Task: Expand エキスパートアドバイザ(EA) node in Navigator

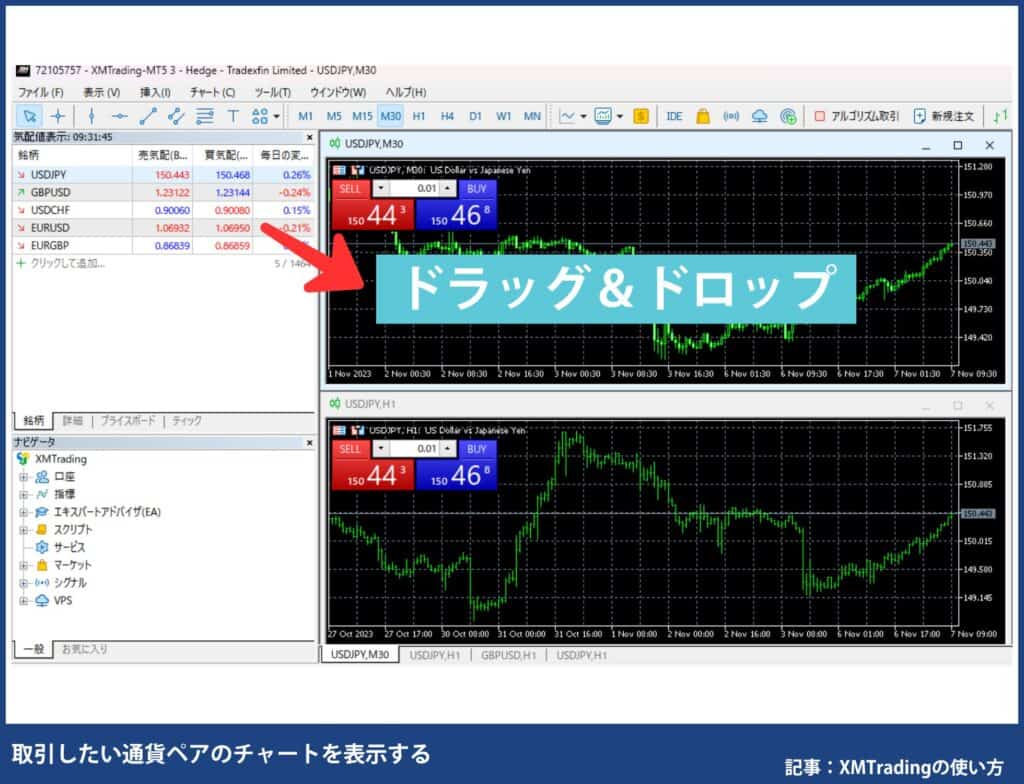Action: tap(24, 512)
